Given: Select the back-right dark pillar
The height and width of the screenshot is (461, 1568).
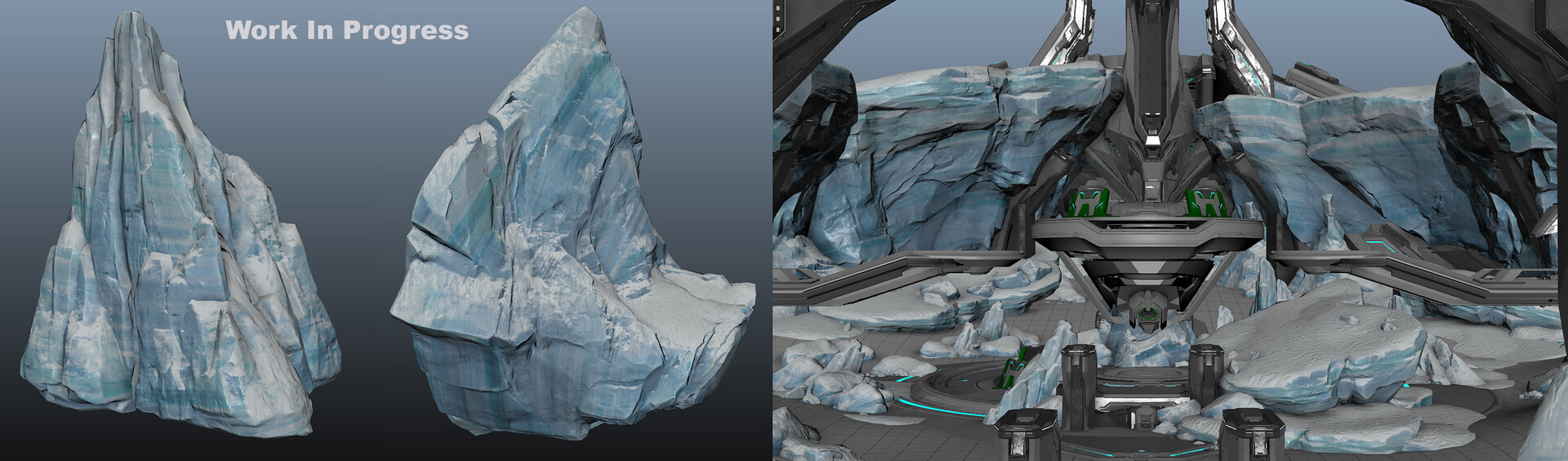Looking at the screenshot, I should (1205, 375).
